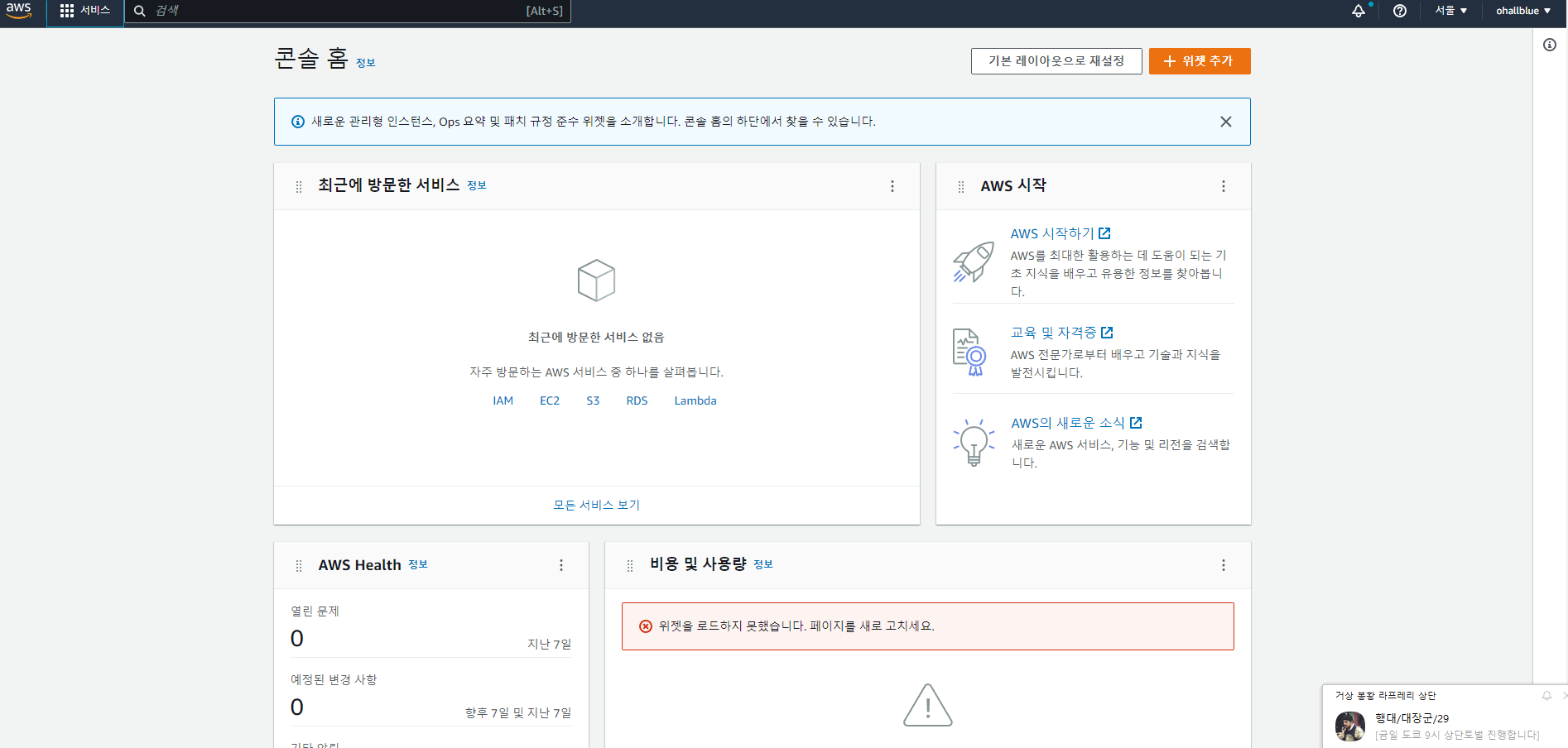1568x748 pixels.
Task: Open AWS의 새로운 소식 external link
Action: (x=1077, y=423)
